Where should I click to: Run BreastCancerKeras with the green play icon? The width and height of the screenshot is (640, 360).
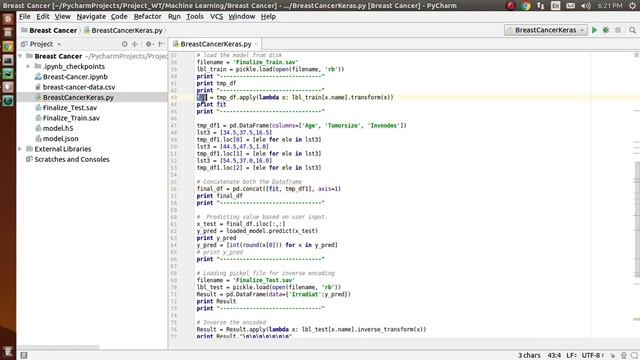click(x=594, y=30)
